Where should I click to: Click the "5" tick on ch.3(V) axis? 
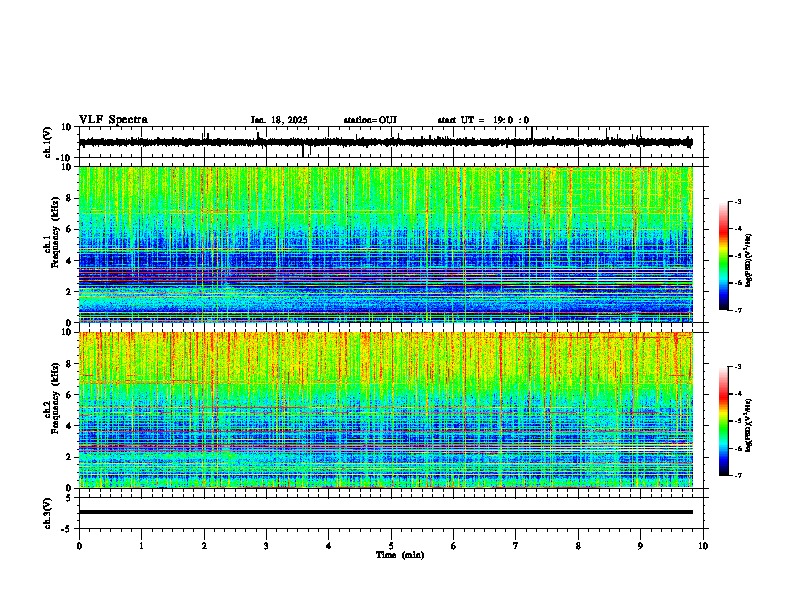click(x=69, y=498)
